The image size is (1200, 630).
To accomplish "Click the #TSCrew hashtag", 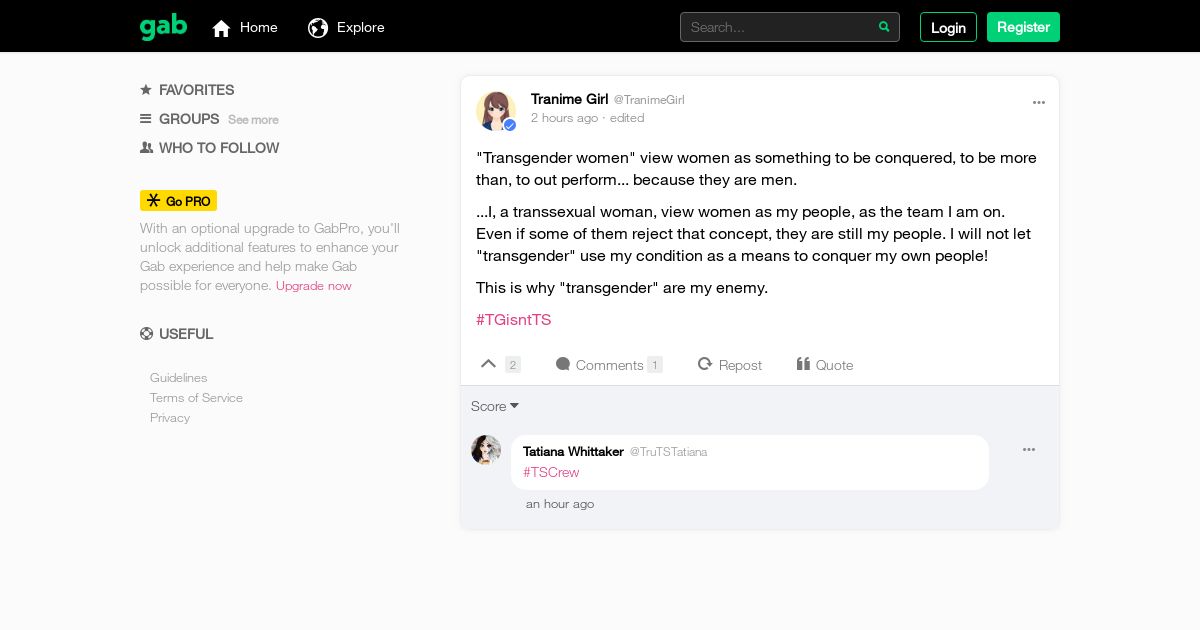I will tap(551, 472).
